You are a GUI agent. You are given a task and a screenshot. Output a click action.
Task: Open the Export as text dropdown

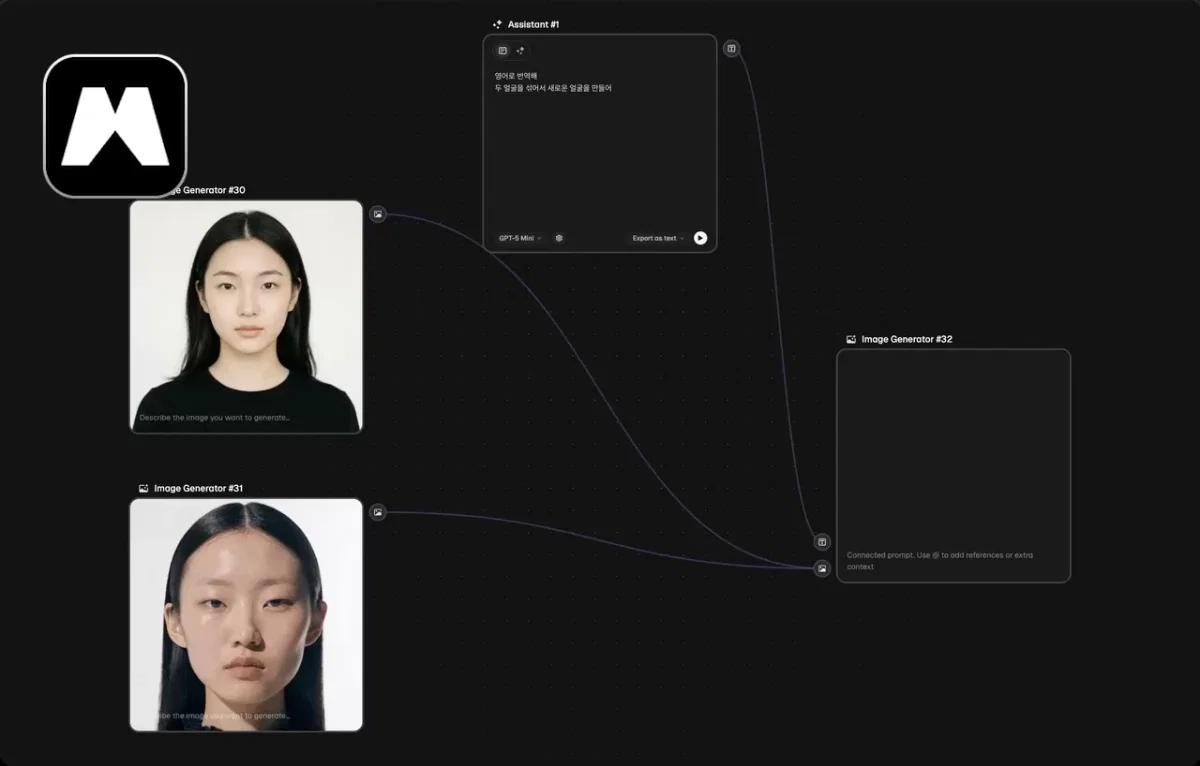[x=658, y=238]
